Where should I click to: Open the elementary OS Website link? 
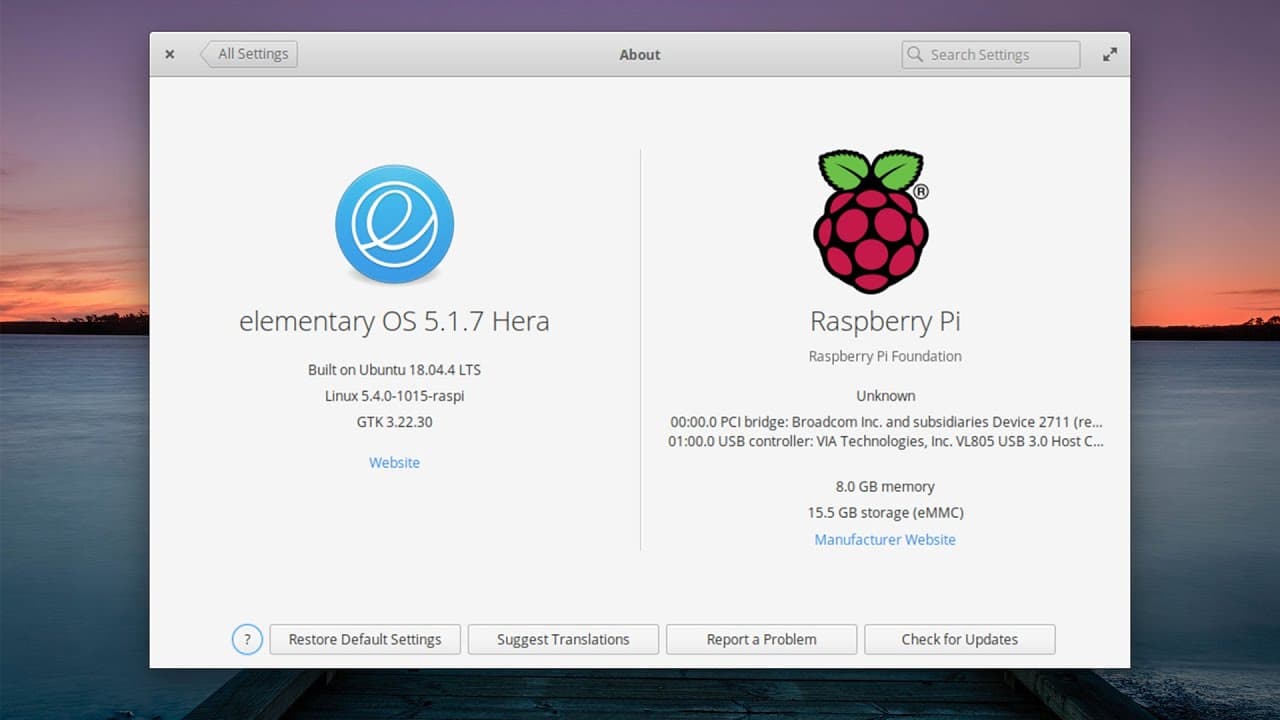[394, 462]
